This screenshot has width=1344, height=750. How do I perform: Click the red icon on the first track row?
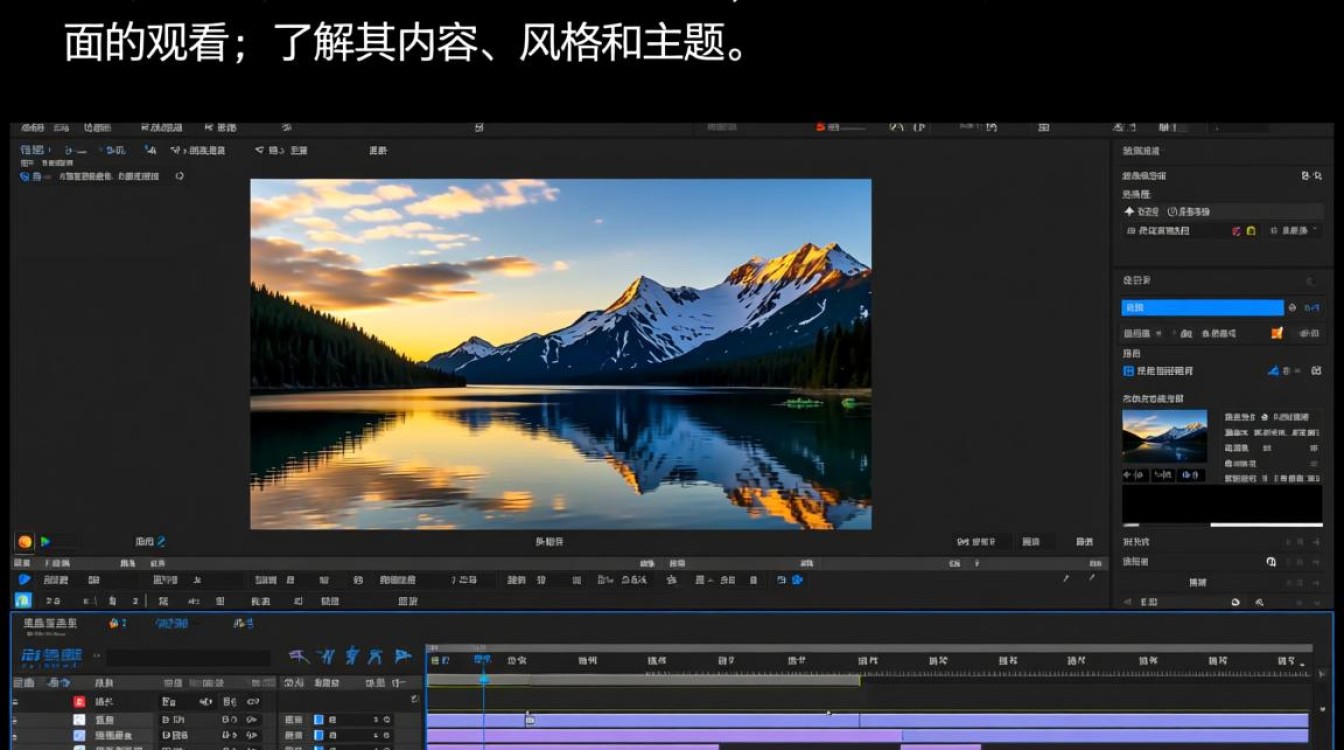(79, 702)
